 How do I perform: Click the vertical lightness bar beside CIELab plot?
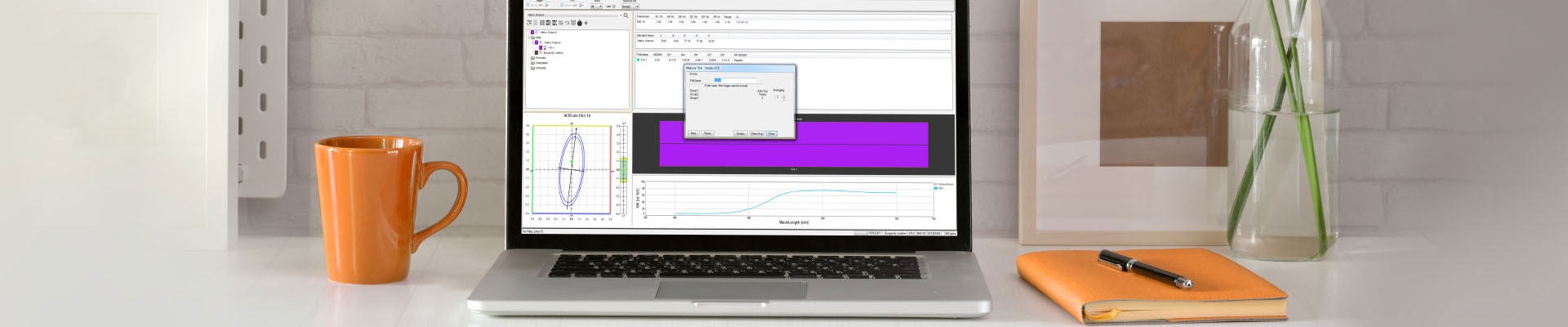(622, 170)
